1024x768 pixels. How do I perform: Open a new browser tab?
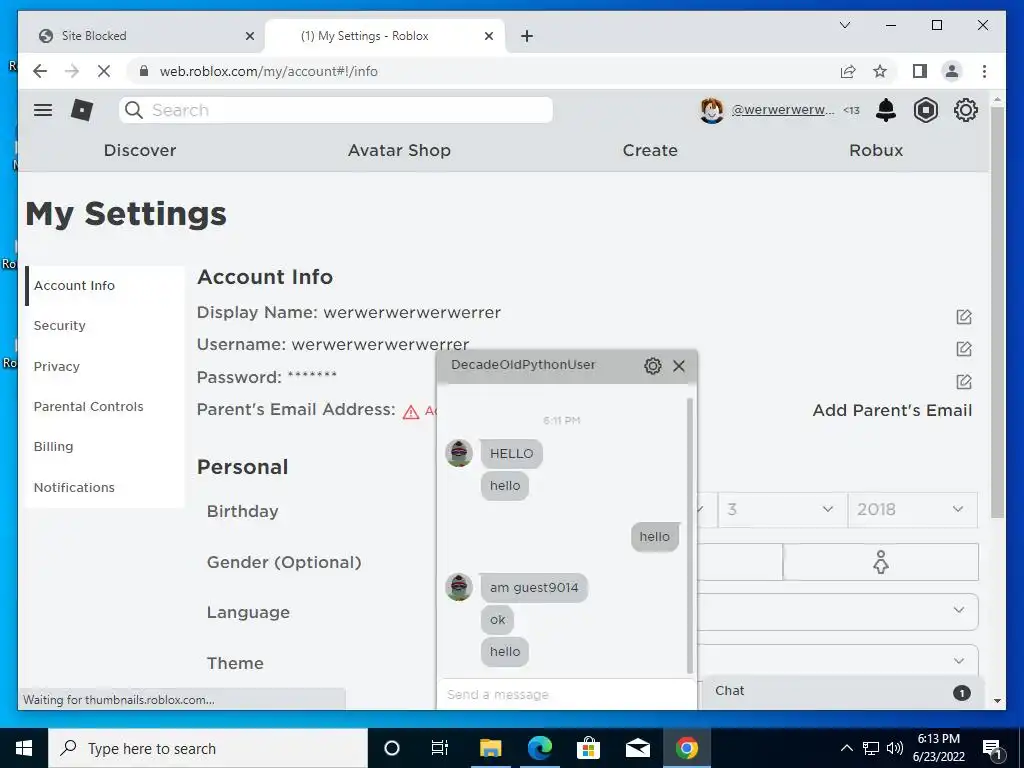527,36
